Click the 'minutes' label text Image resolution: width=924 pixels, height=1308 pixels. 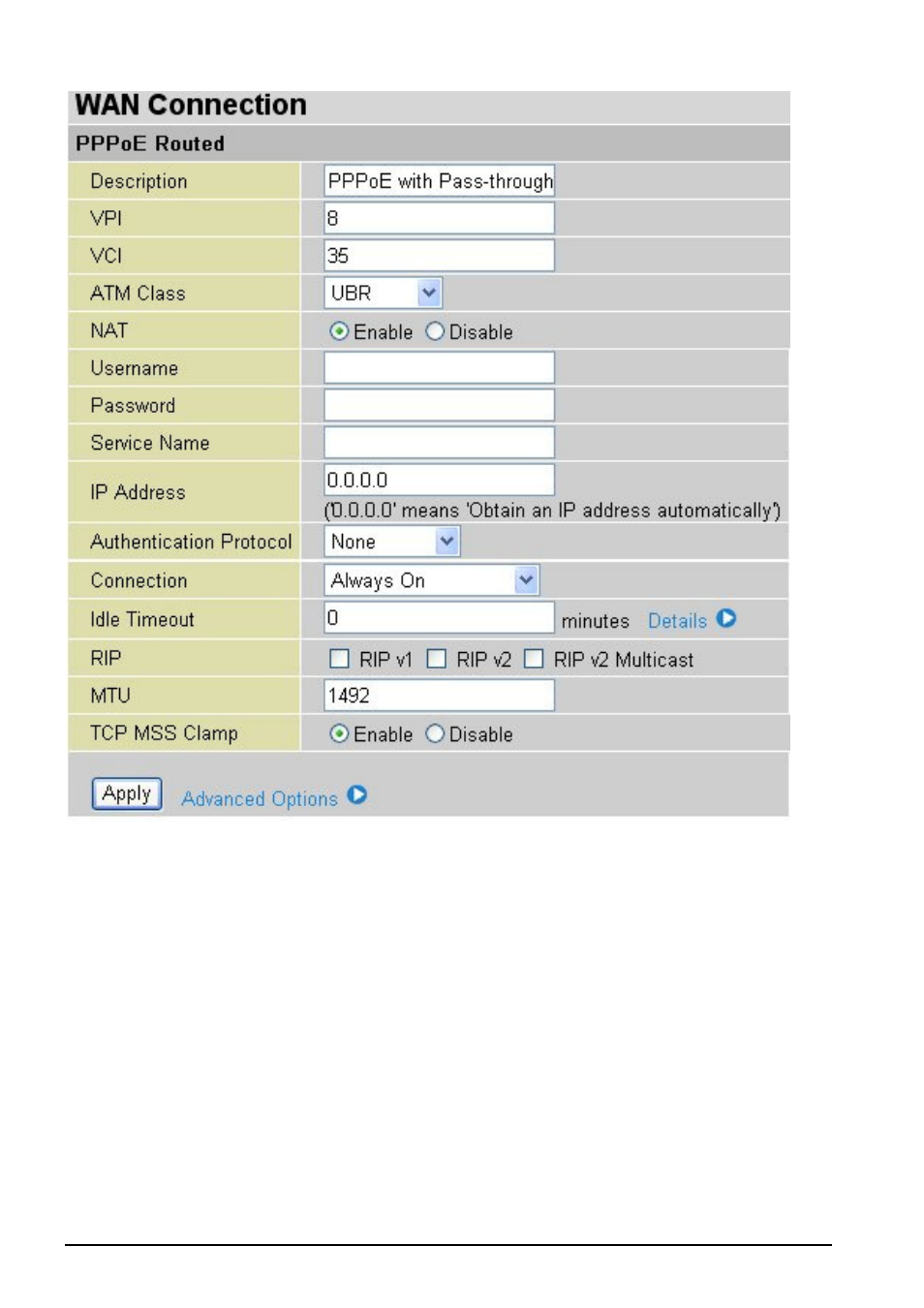[x=596, y=621]
